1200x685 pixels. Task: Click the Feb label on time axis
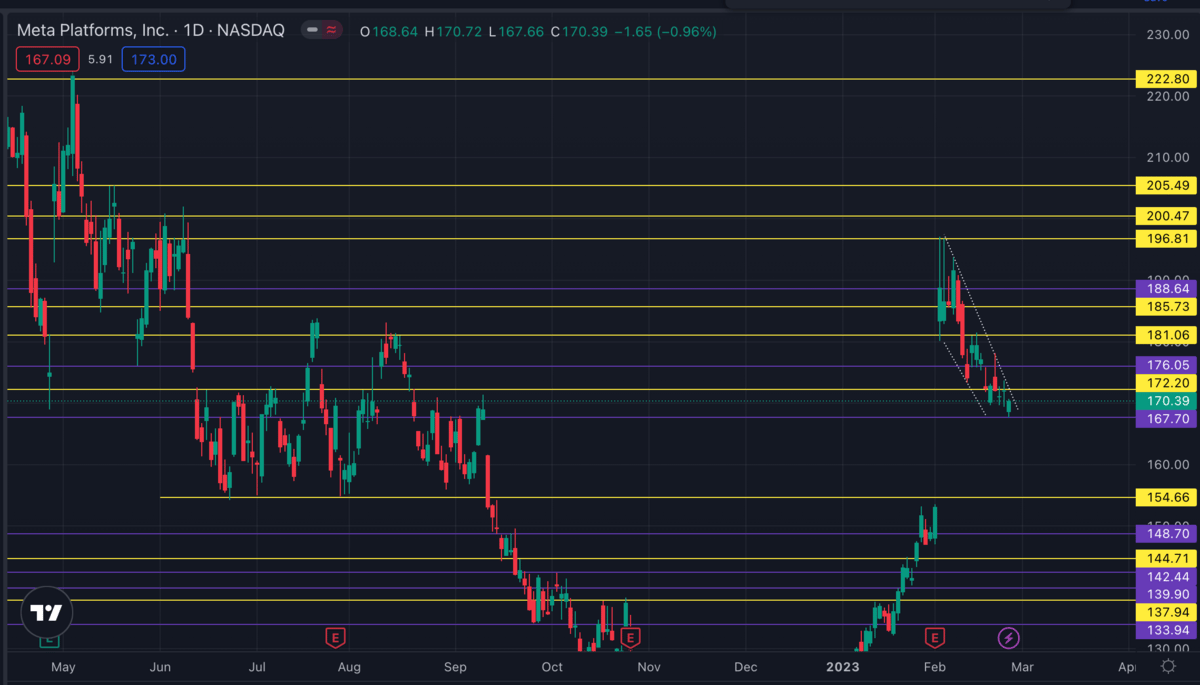[x=934, y=666]
